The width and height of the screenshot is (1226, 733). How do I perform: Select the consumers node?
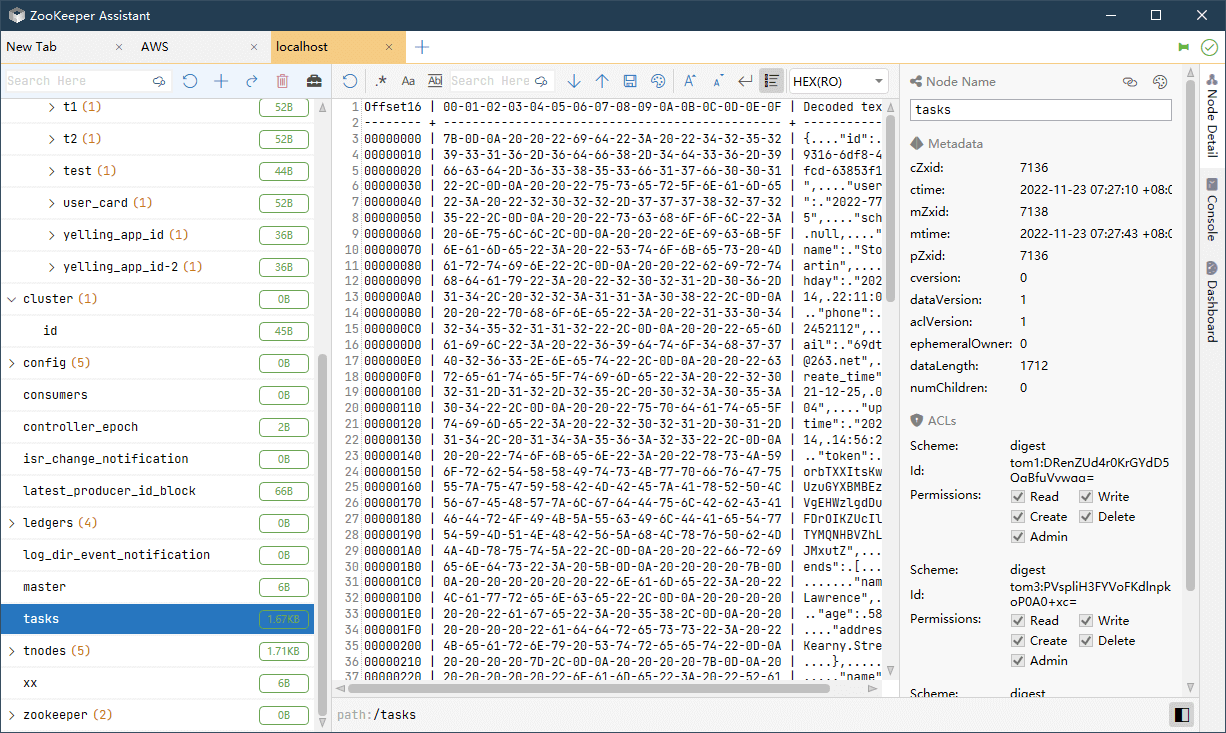pos(157,395)
